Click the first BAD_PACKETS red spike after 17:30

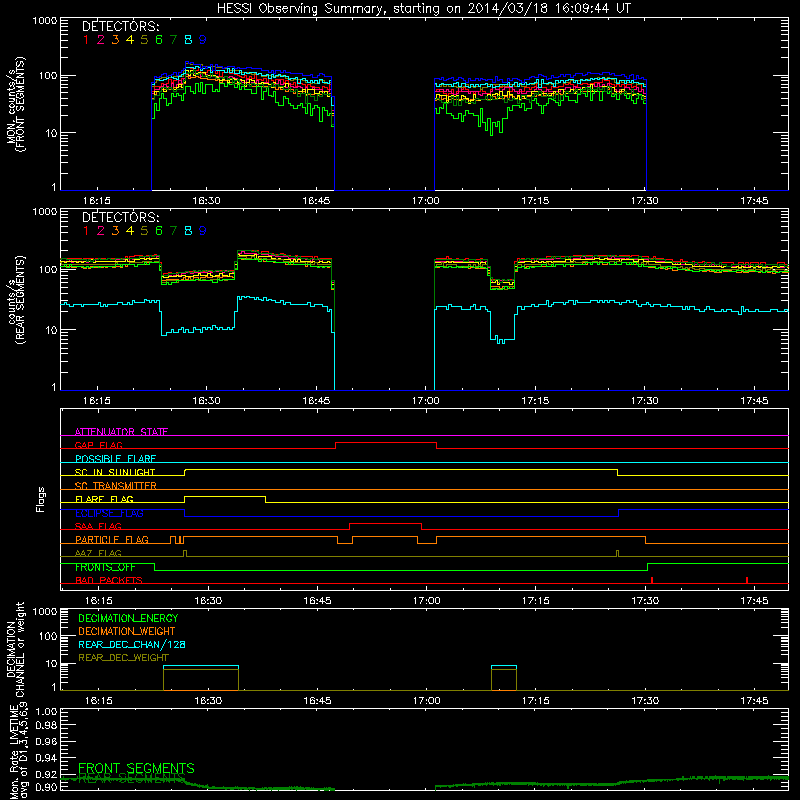point(652,580)
